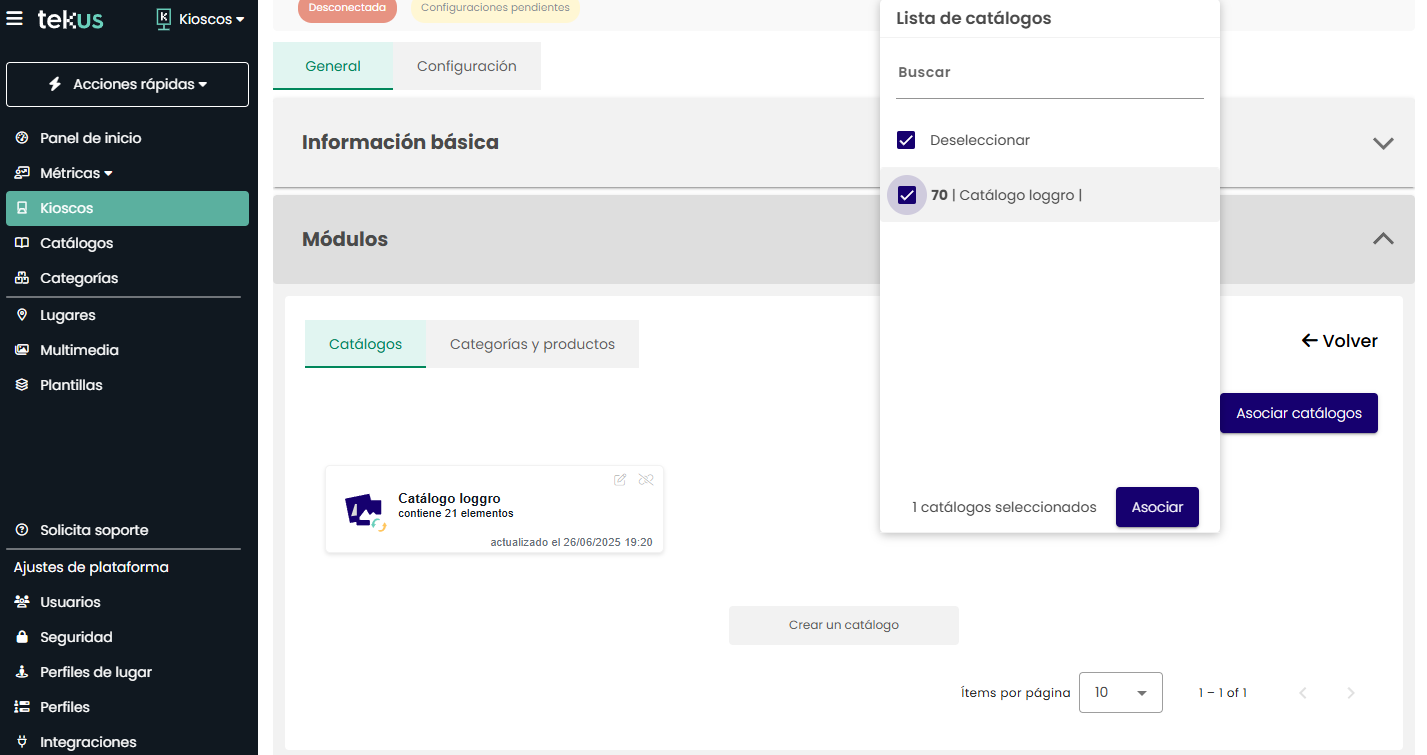Viewport: 1427px width, 755px height.
Task: Go to Catálogos in the sidebar
Action: [x=76, y=243]
